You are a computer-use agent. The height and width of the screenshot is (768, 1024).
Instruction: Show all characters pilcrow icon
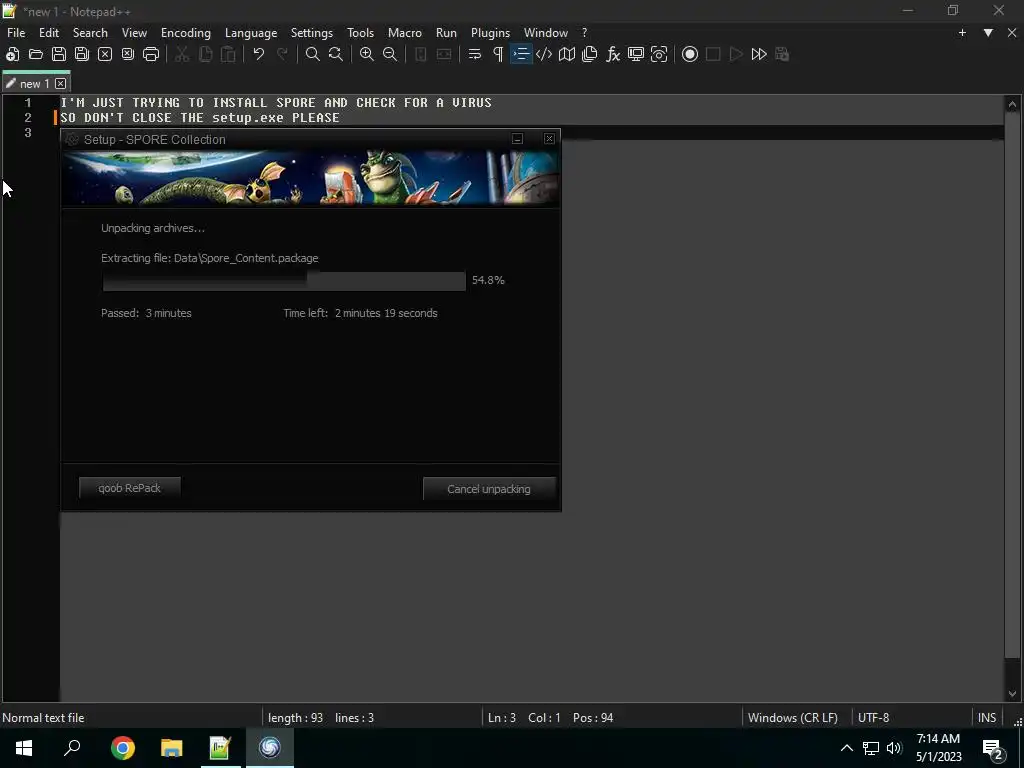point(498,54)
